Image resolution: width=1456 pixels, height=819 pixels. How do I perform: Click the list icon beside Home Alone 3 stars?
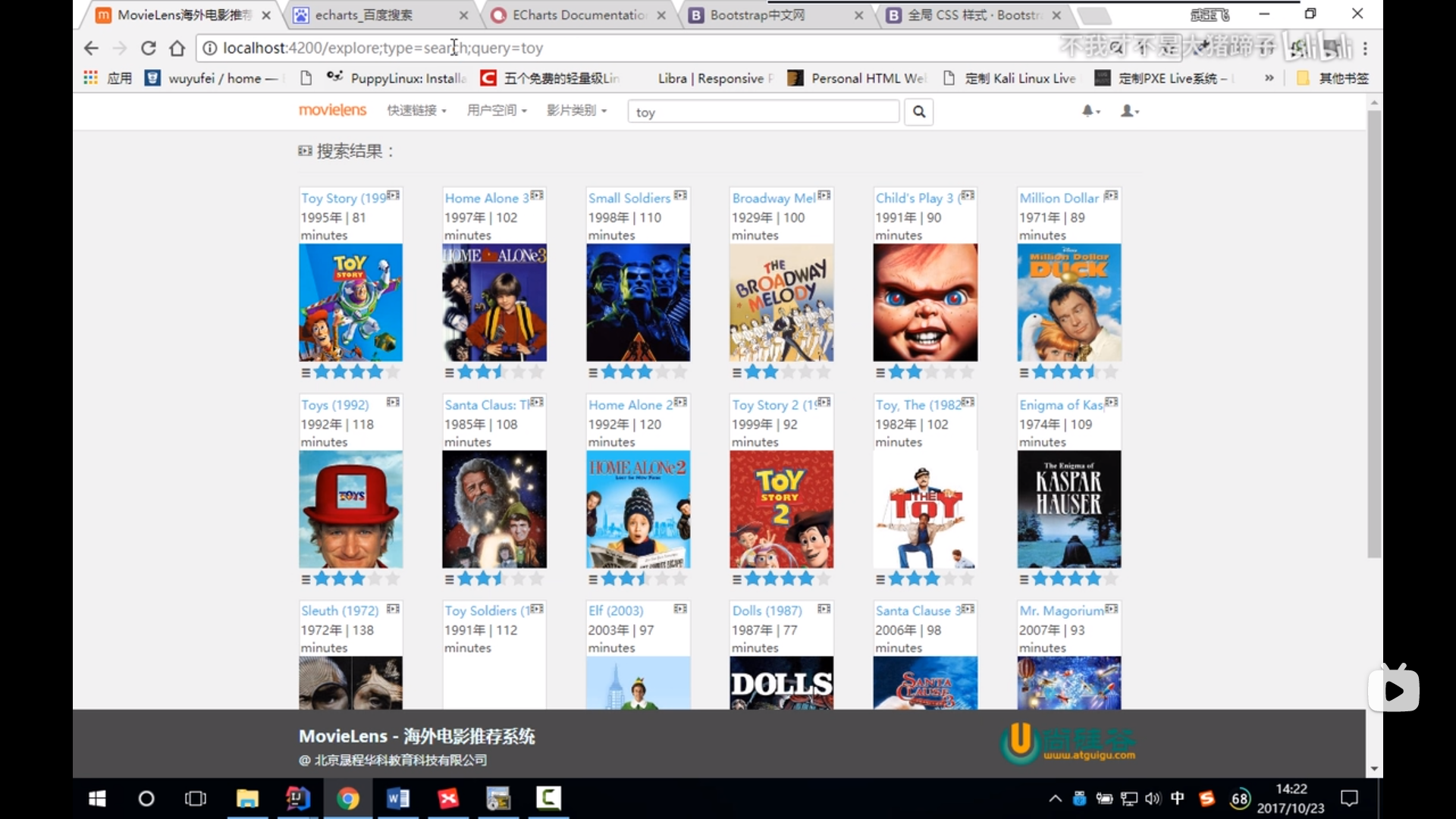coord(449,372)
